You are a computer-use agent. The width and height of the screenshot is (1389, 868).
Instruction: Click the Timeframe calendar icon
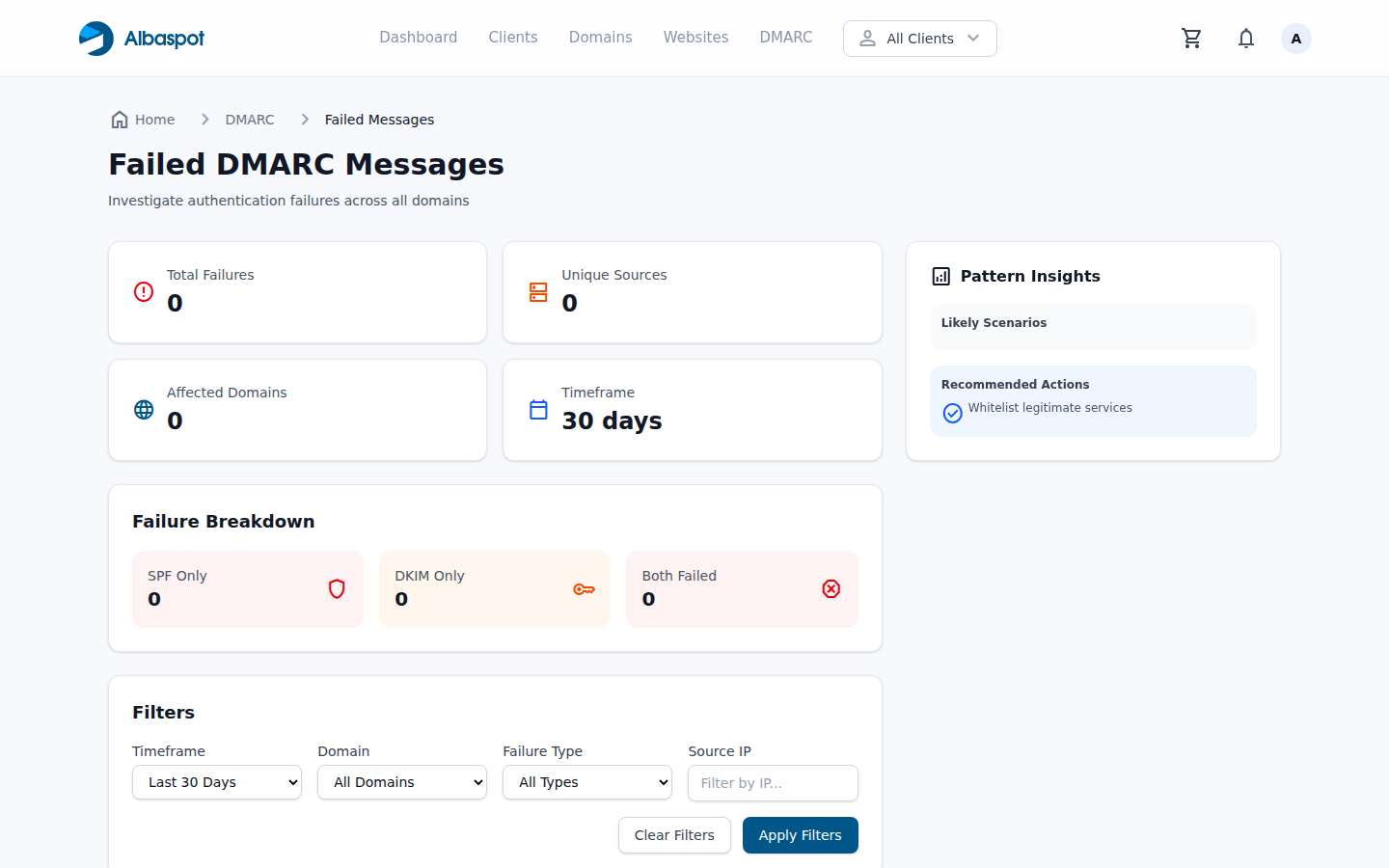(538, 409)
